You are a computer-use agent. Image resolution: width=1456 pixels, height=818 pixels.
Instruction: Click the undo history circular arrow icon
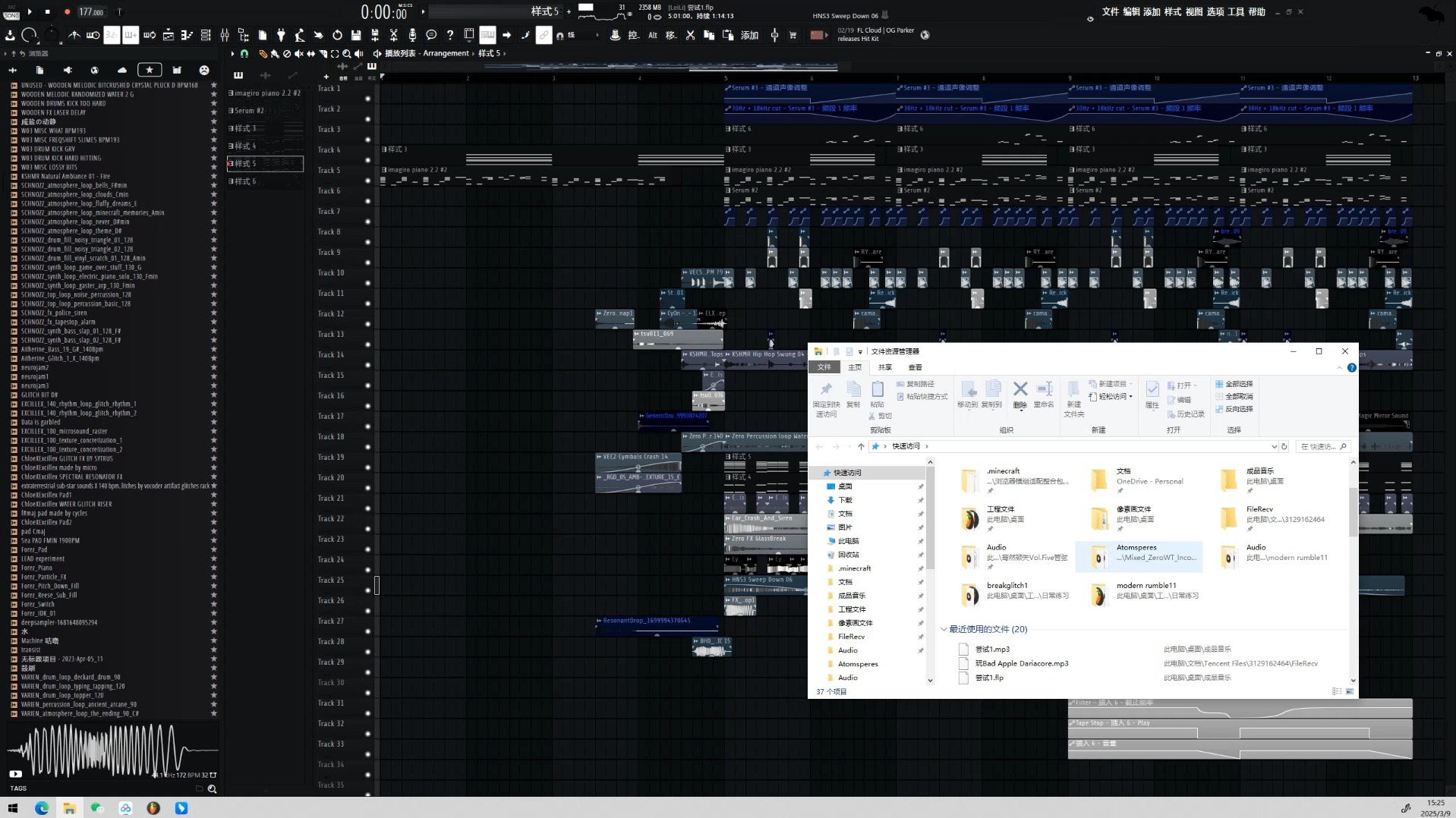click(337, 35)
